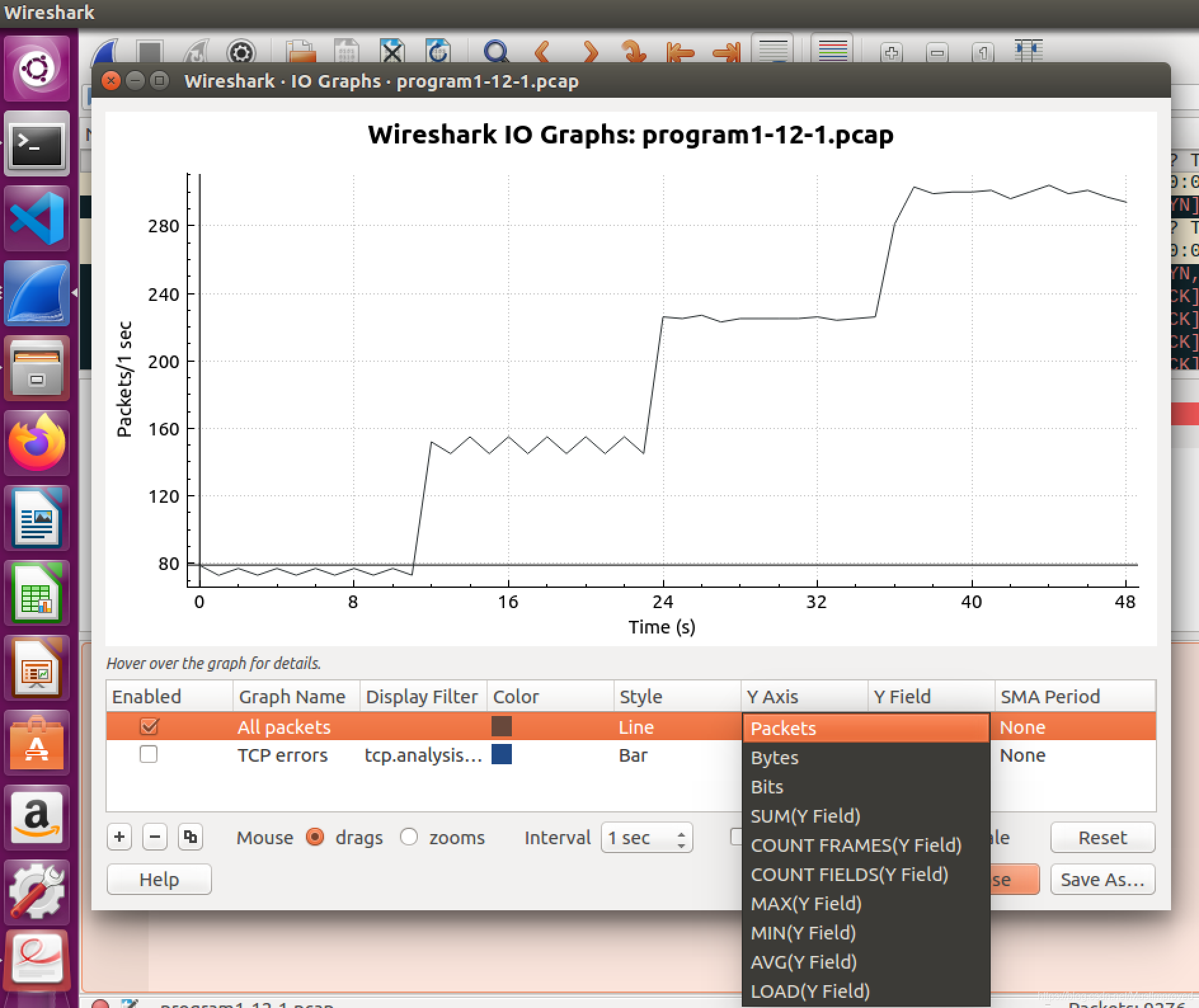Click the All packets graph name cell
1199x1008 pixels.
coord(297,727)
